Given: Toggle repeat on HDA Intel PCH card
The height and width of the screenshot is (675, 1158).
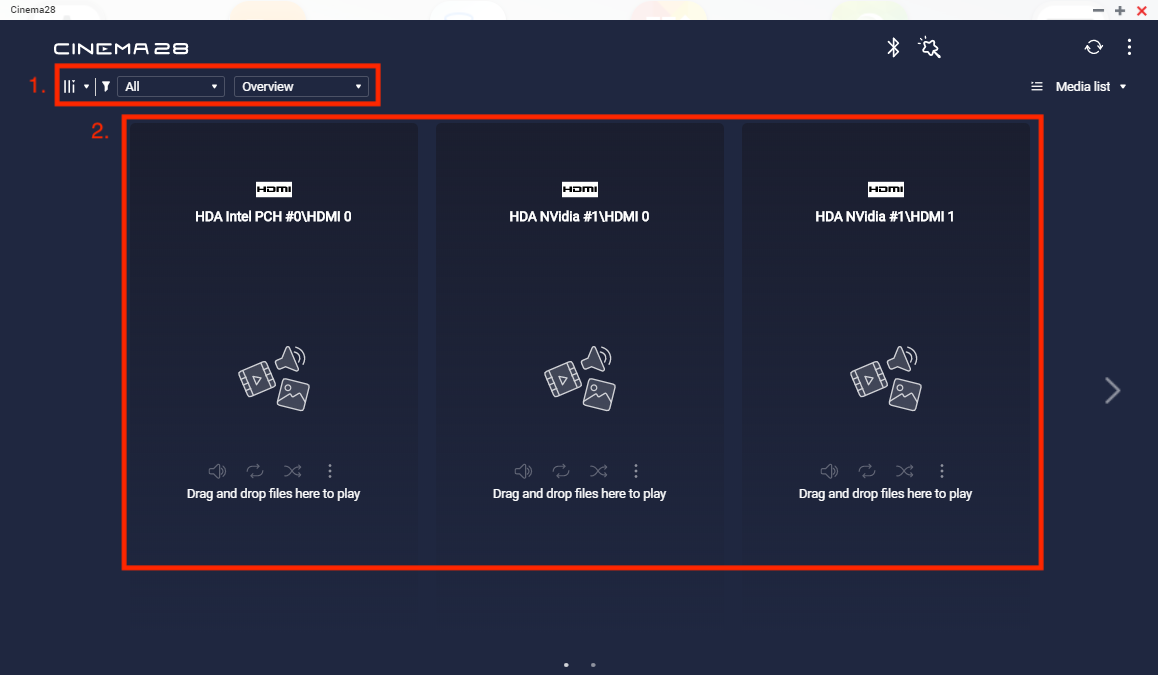Looking at the screenshot, I should point(255,471).
